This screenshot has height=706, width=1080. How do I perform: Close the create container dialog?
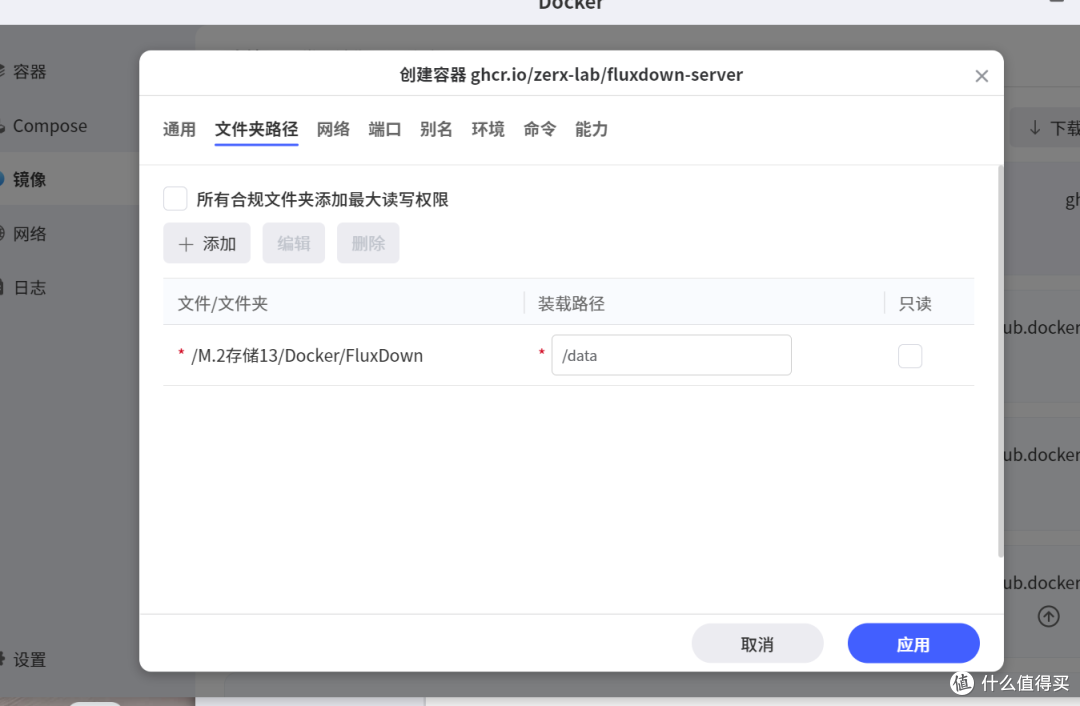[x=982, y=76]
